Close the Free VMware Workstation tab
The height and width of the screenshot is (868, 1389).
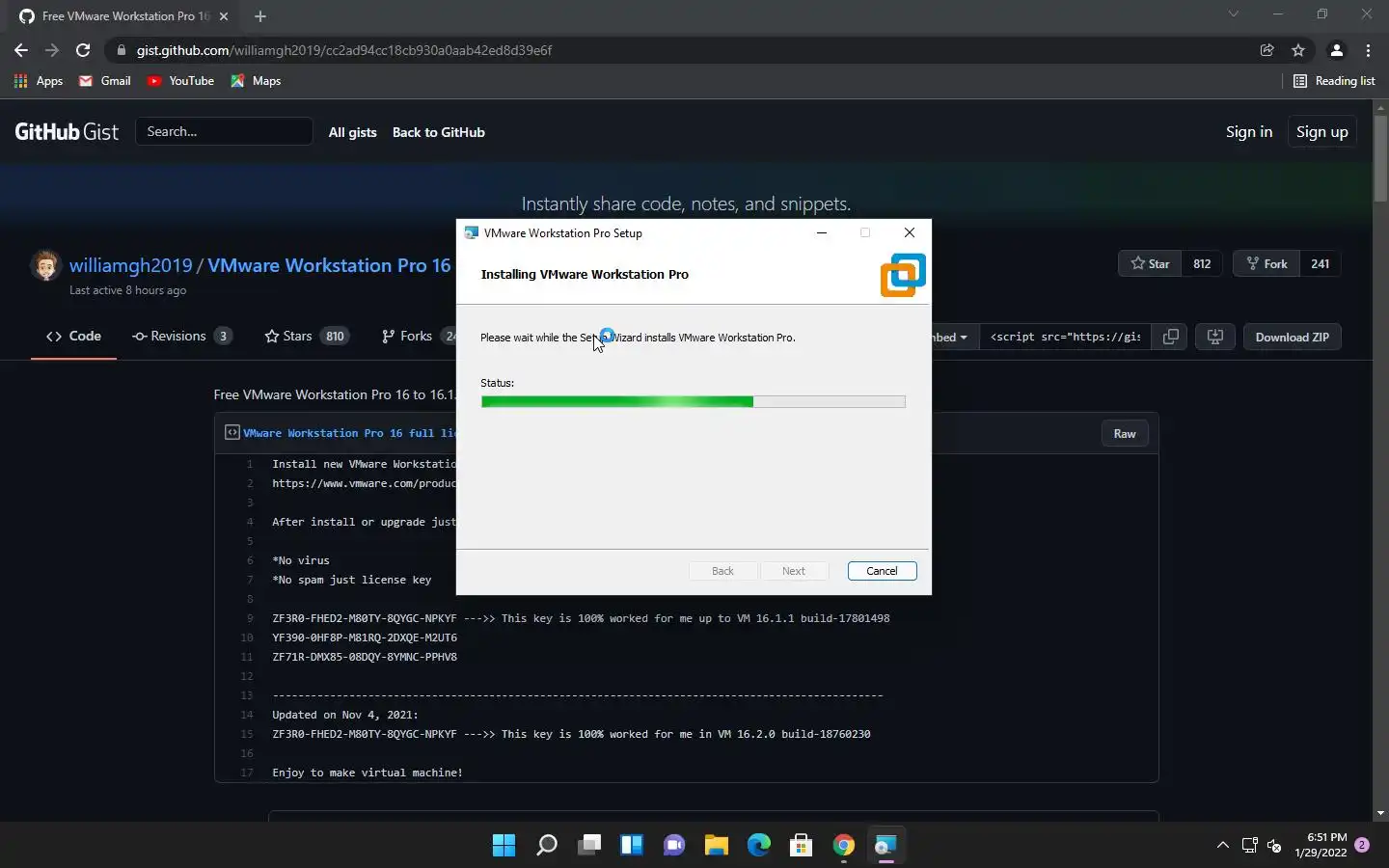(224, 16)
